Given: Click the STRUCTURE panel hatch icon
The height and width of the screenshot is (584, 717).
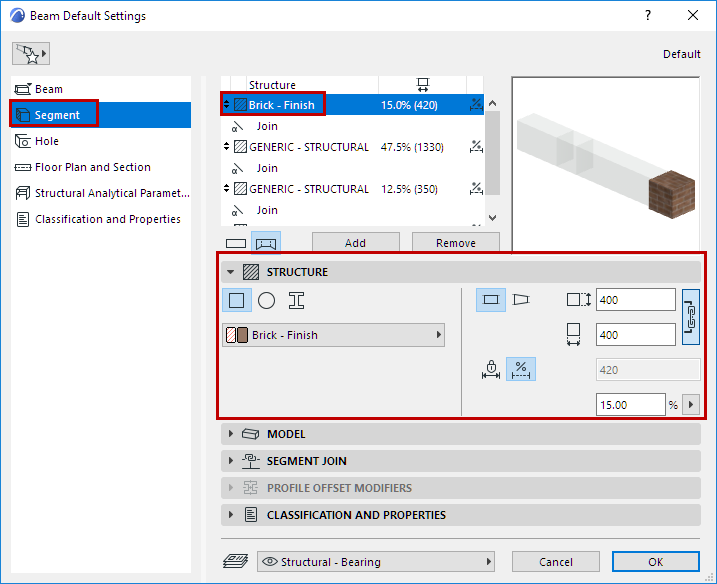Looking at the screenshot, I should point(251,272).
